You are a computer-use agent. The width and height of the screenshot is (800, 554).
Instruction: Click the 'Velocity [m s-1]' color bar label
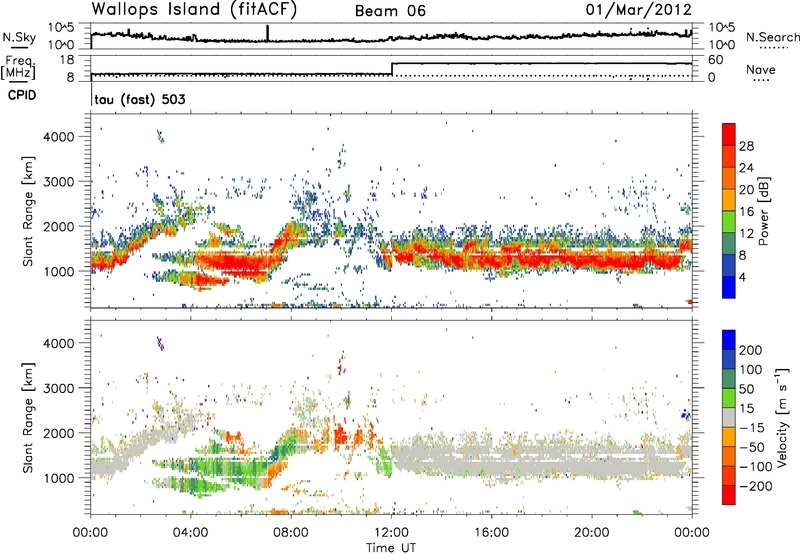[781, 417]
